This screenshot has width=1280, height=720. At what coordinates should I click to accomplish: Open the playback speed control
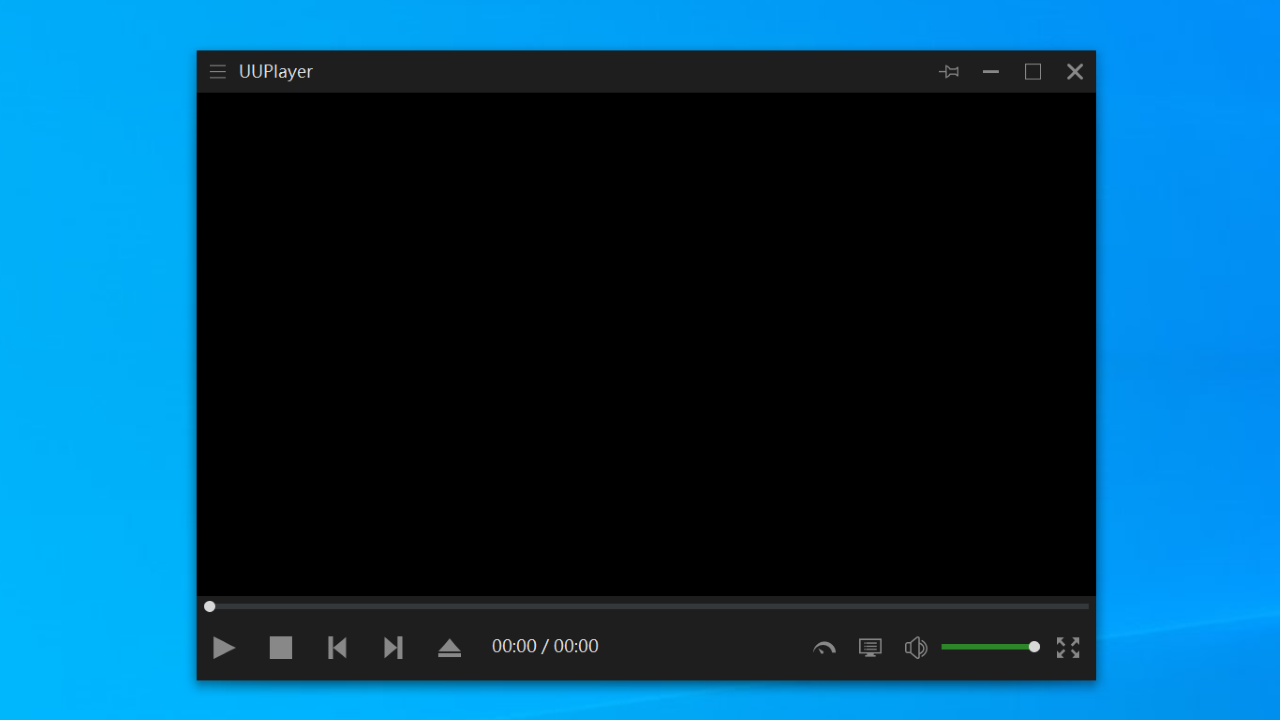pos(824,648)
